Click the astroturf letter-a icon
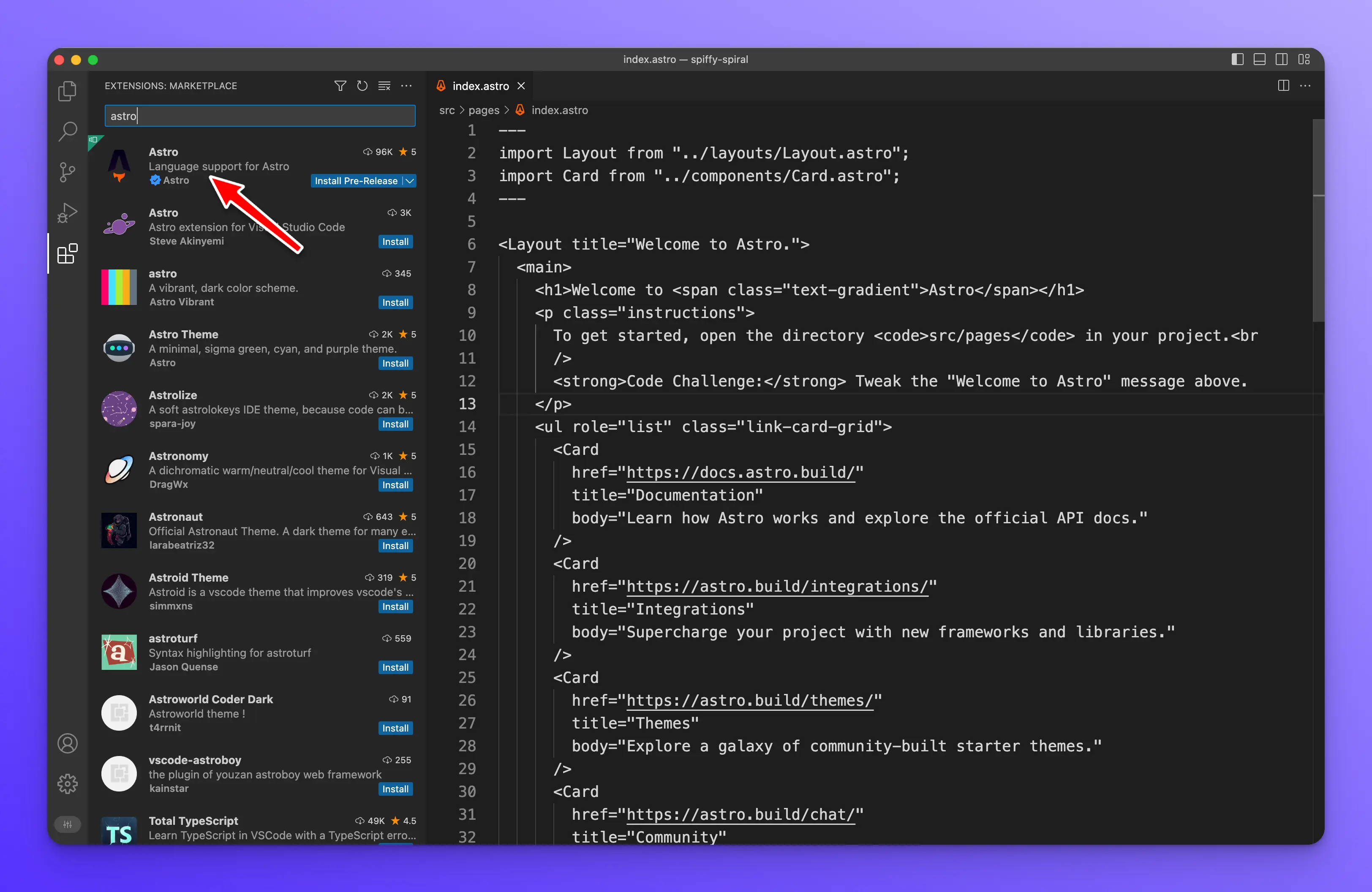This screenshot has width=1372, height=892. click(119, 652)
